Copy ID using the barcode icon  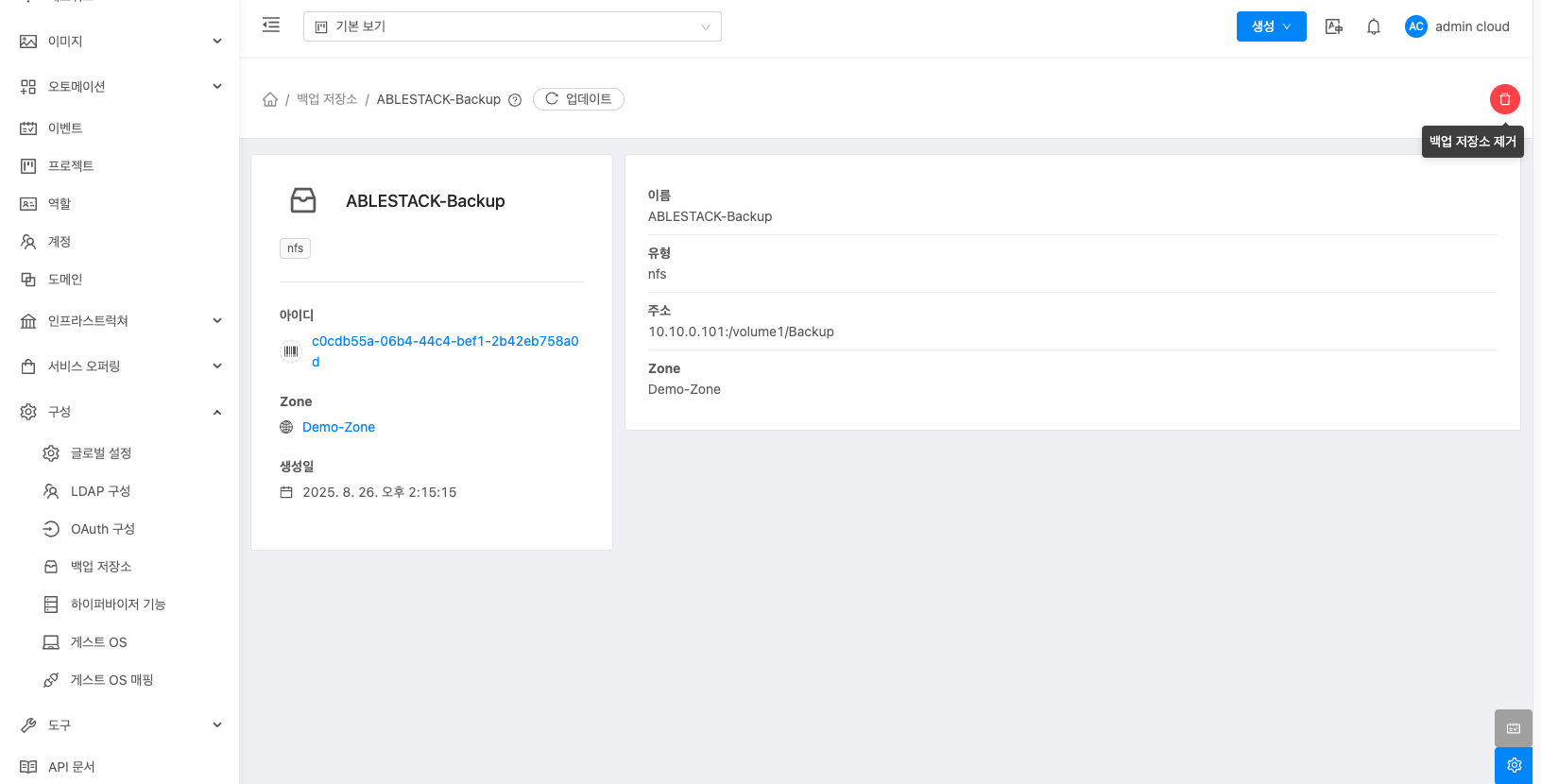click(291, 351)
